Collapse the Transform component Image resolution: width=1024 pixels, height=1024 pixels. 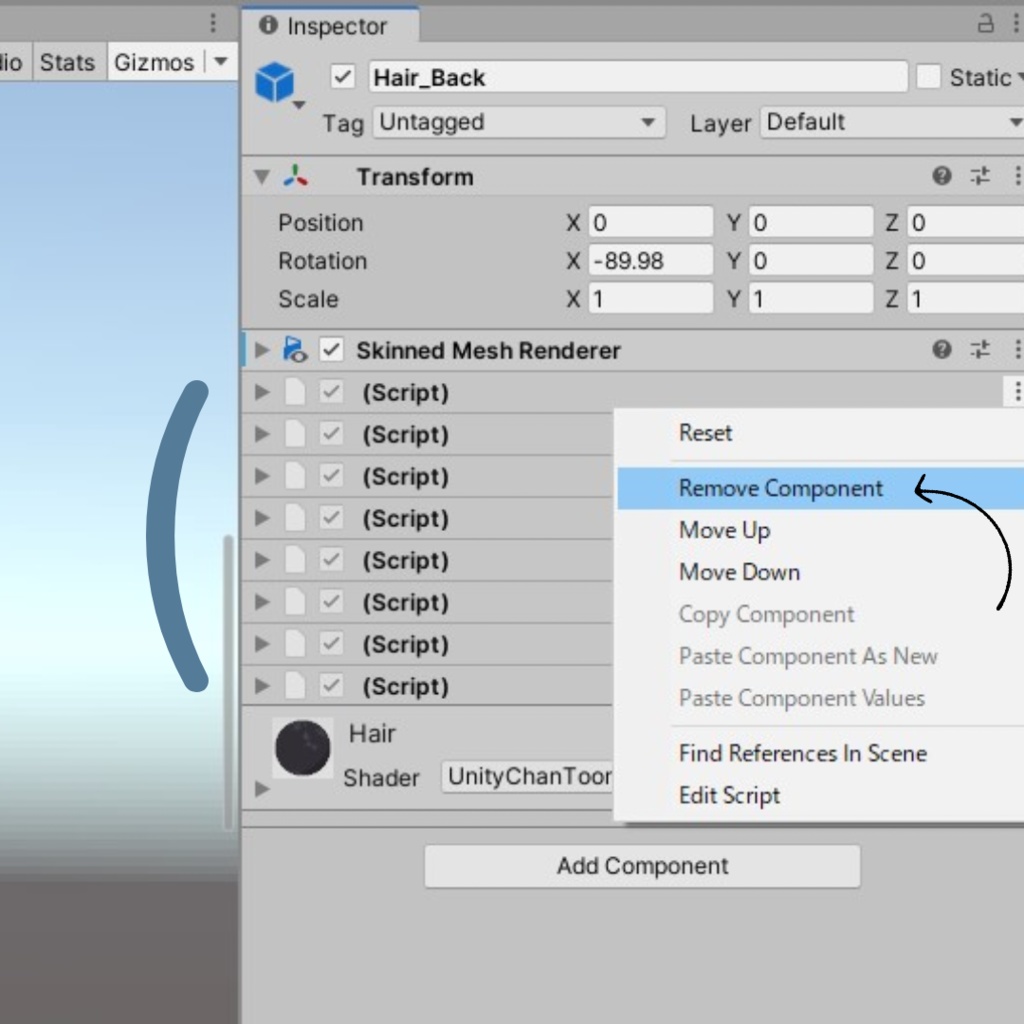pos(262,176)
